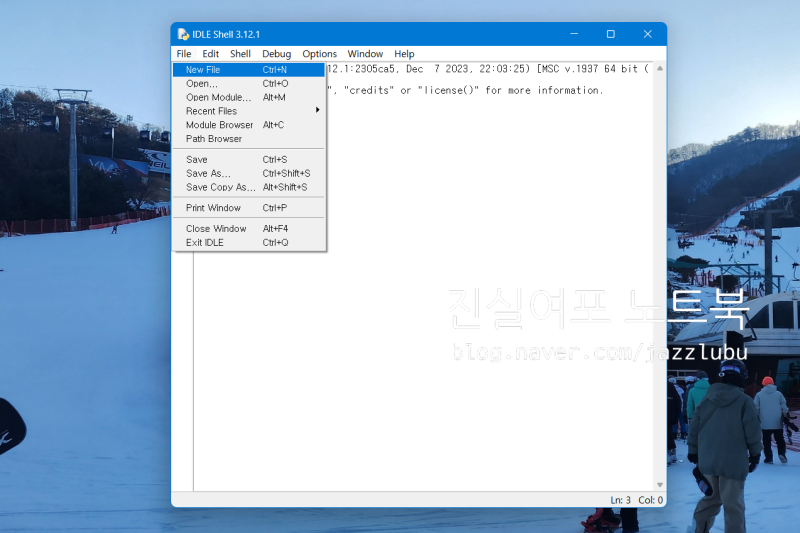
Task: Launch the Path Browser entry
Action: 214,139
